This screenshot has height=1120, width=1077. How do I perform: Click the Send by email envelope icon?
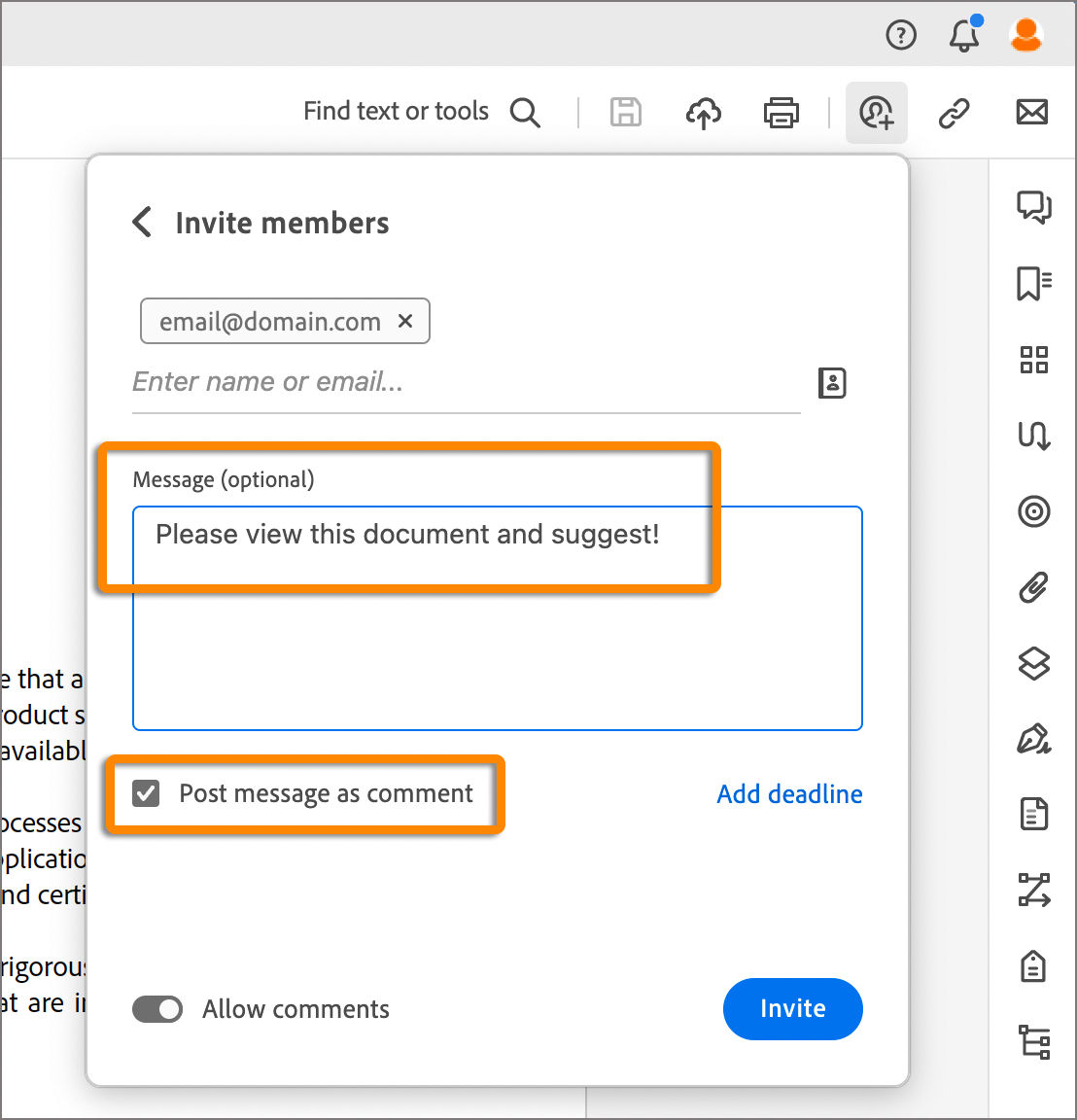[1031, 113]
